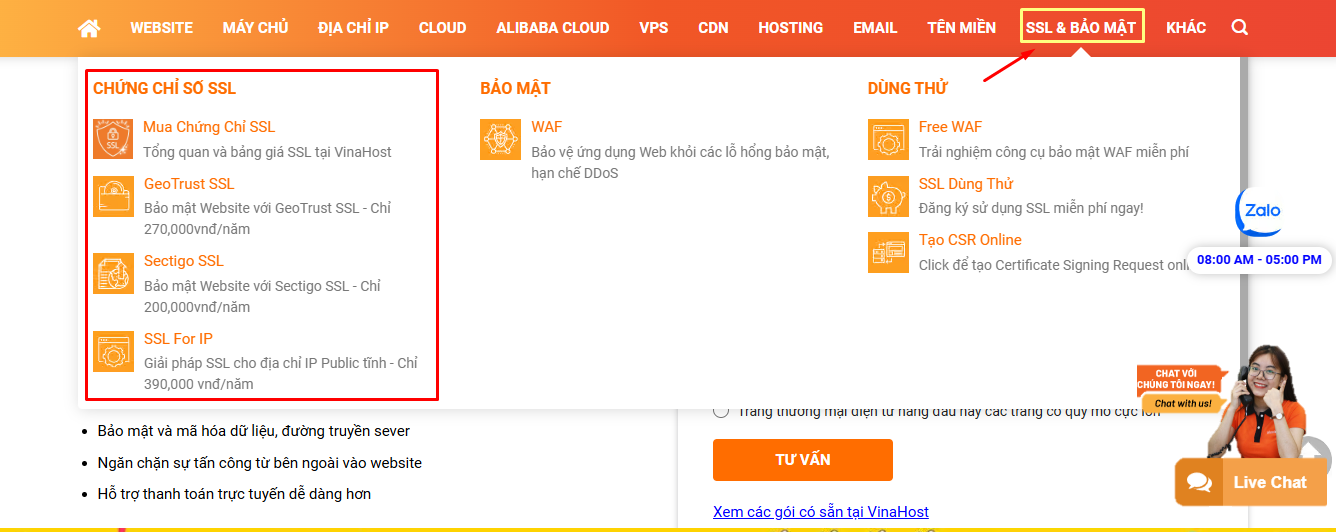Open the KHÁC menu

tap(1186, 28)
